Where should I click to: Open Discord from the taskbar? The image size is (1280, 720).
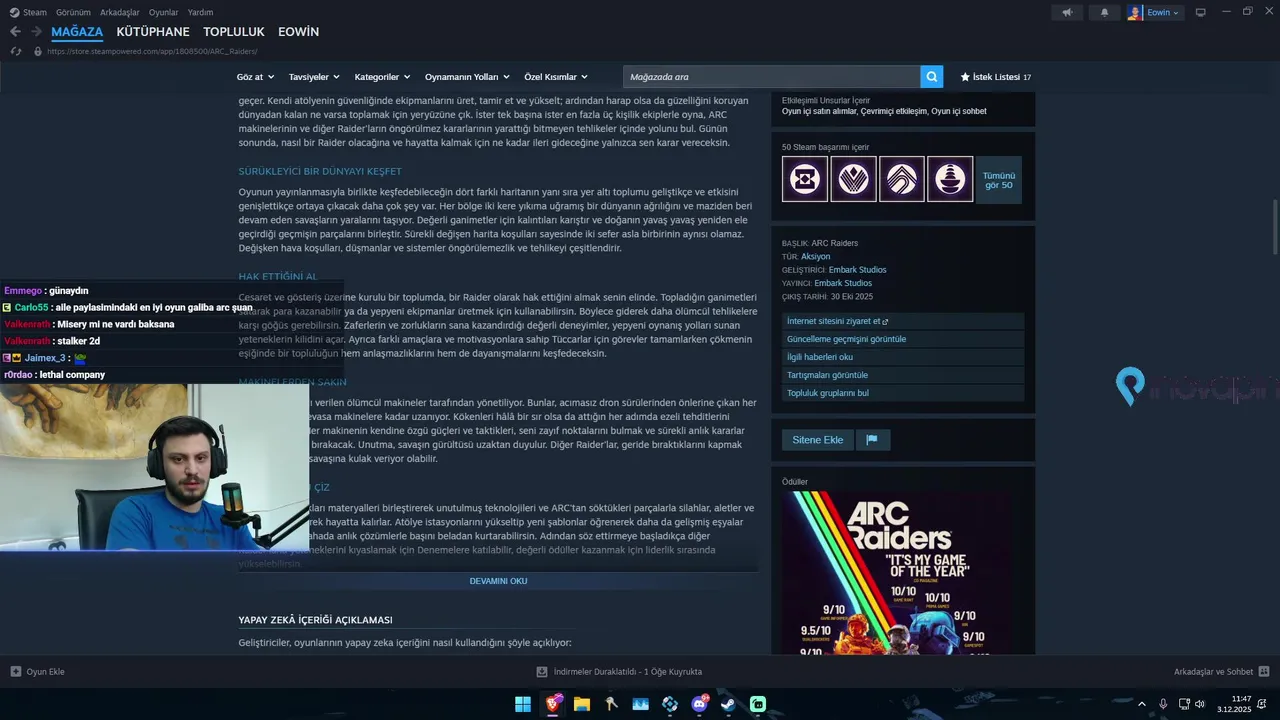pos(699,704)
